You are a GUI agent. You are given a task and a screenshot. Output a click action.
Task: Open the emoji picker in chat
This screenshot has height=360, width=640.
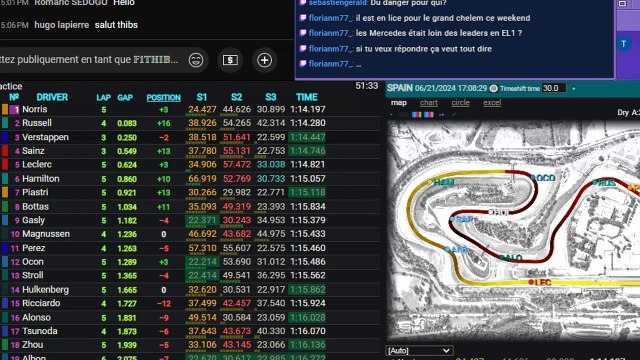(x=196, y=60)
